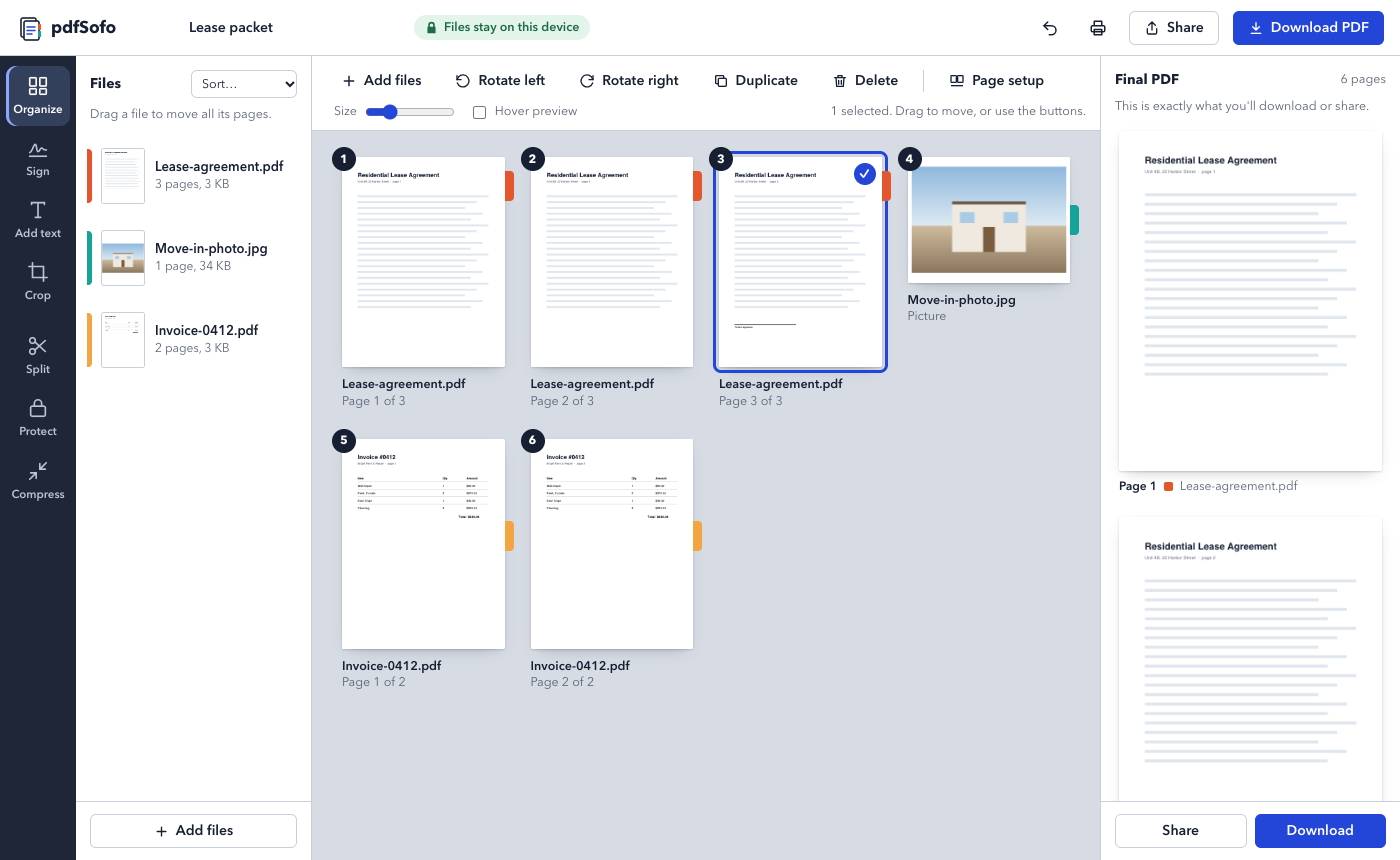Open the Sign tool
The width and height of the screenshot is (1400, 860).
[38, 159]
